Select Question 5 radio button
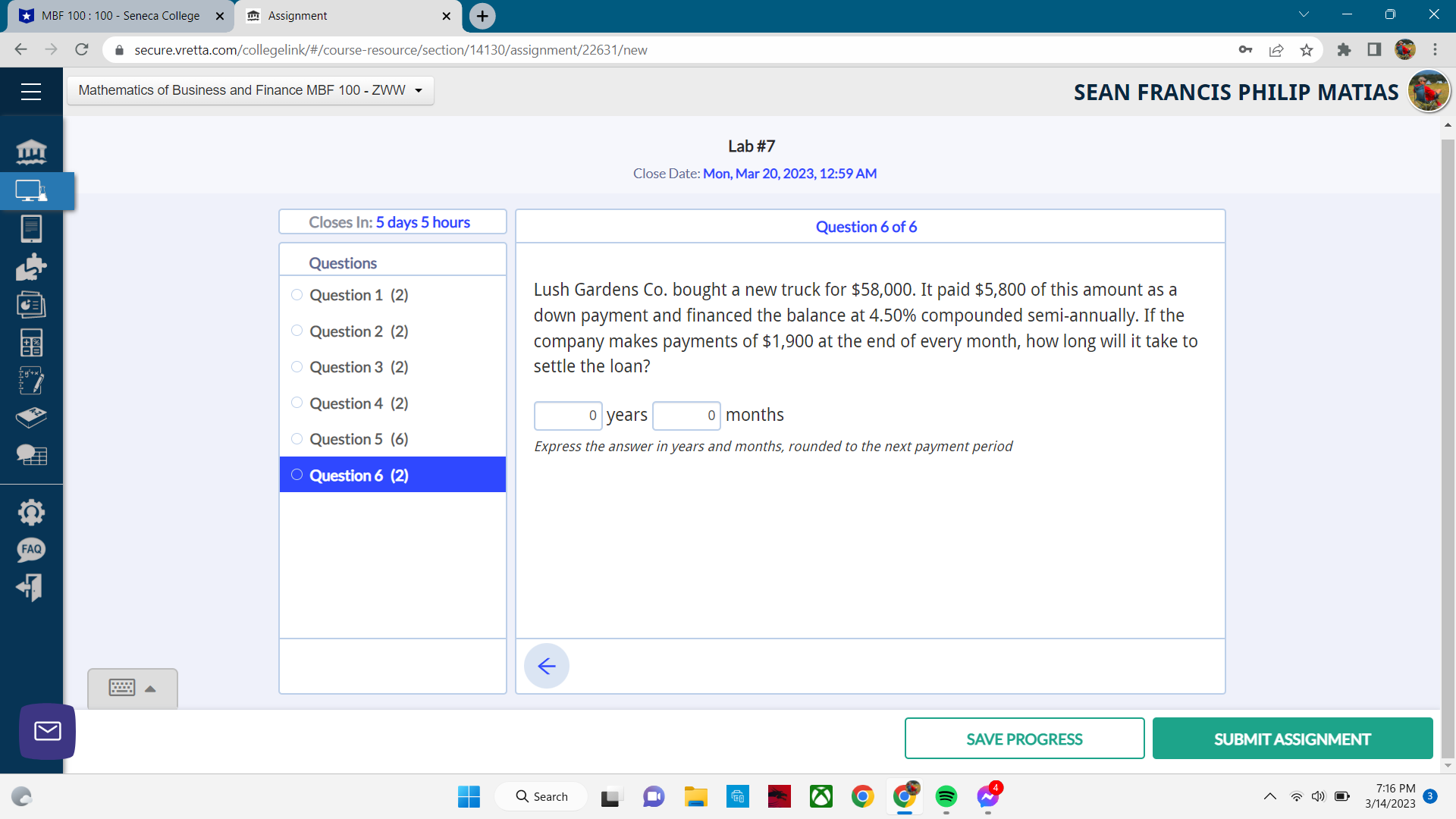Image resolution: width=1456 pixels, height=819 pixels. tap(297, 439)
